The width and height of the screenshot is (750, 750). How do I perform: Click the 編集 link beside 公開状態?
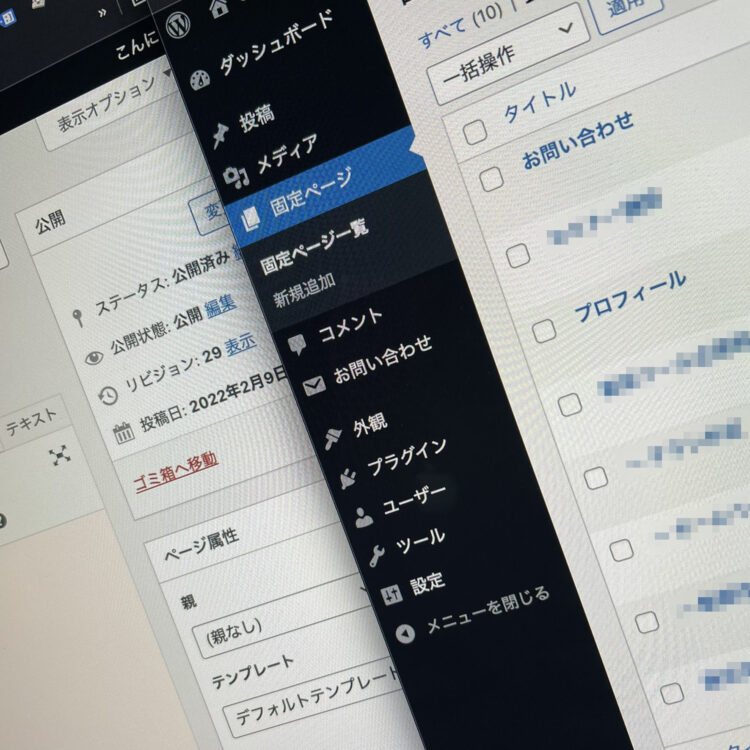point(220,306)
